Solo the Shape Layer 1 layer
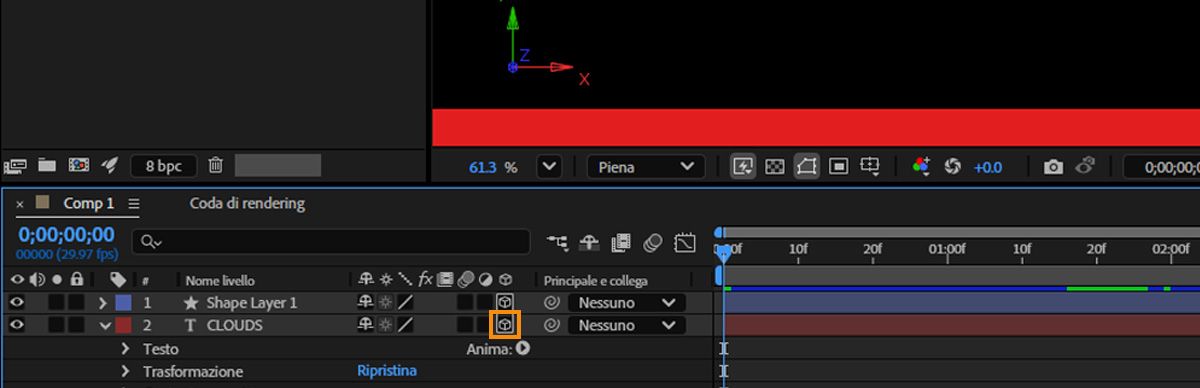The image size is (1200, 388). (x=57, y=302)
